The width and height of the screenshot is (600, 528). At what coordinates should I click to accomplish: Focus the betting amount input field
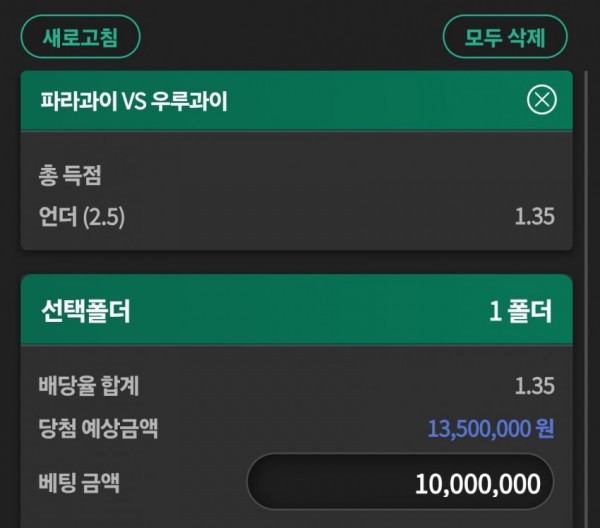click(400, 484)
